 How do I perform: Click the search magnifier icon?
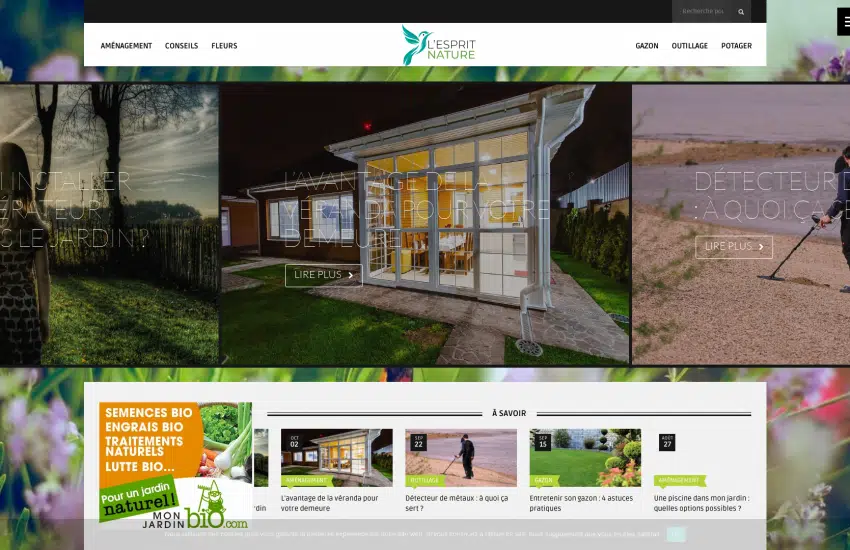click(x=740, y=11)
